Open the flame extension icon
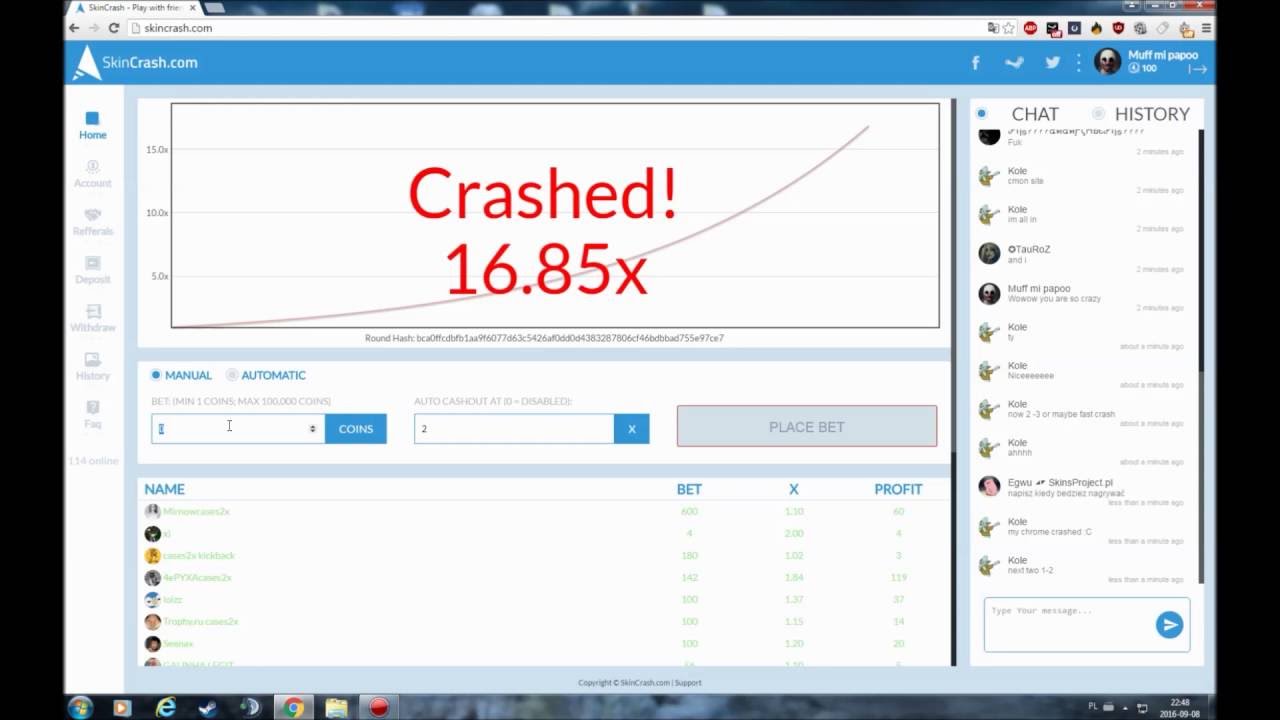Viewport: 1280px width, 720px height. (x=1096, y=28)
